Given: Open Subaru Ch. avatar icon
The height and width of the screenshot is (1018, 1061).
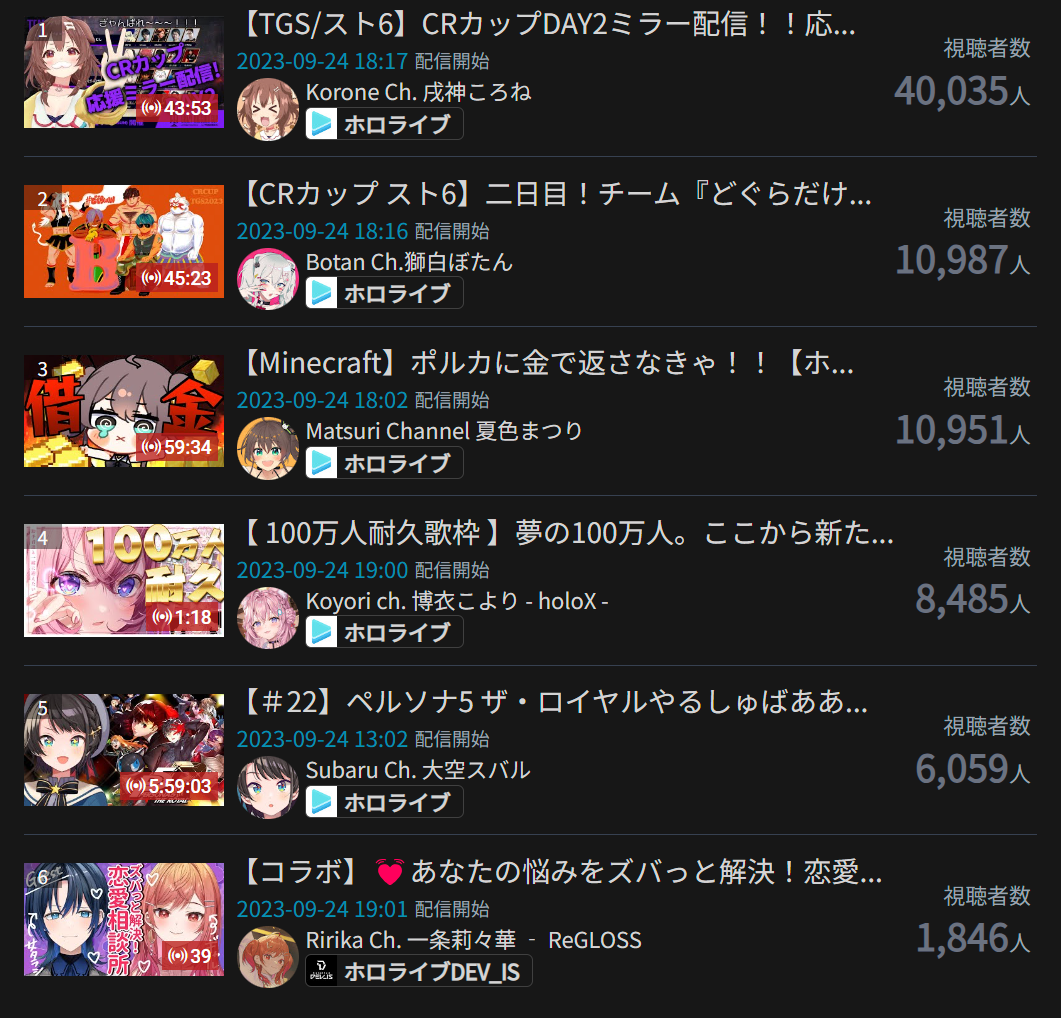Looking at the screenshot, I should point(268,787).
